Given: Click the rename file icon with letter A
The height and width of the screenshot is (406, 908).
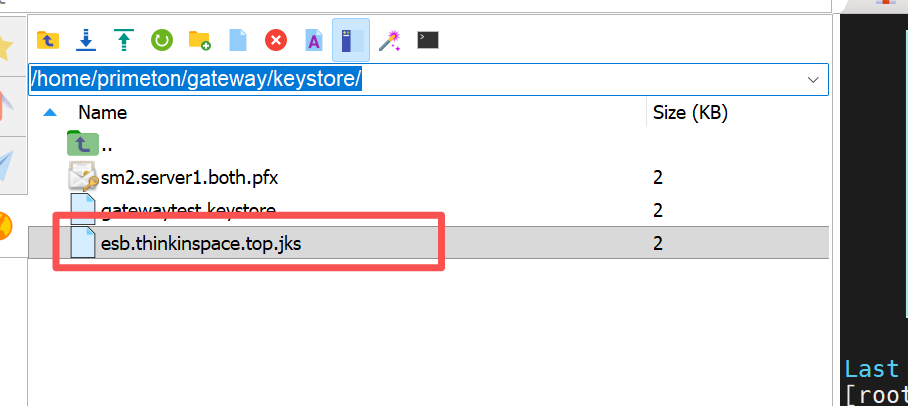Looking at the screenshot, I should click(x=313, y=40).
